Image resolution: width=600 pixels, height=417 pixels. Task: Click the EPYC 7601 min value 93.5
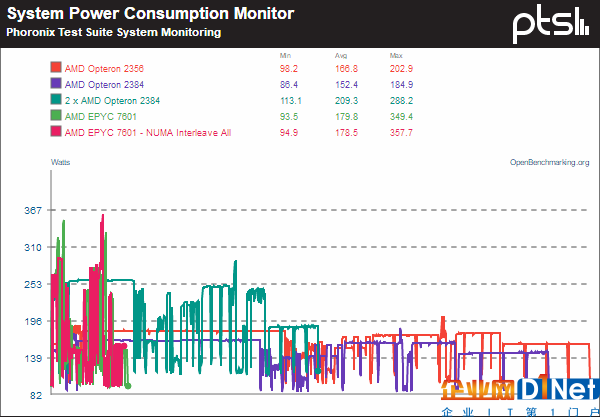(x=289, y=117)
